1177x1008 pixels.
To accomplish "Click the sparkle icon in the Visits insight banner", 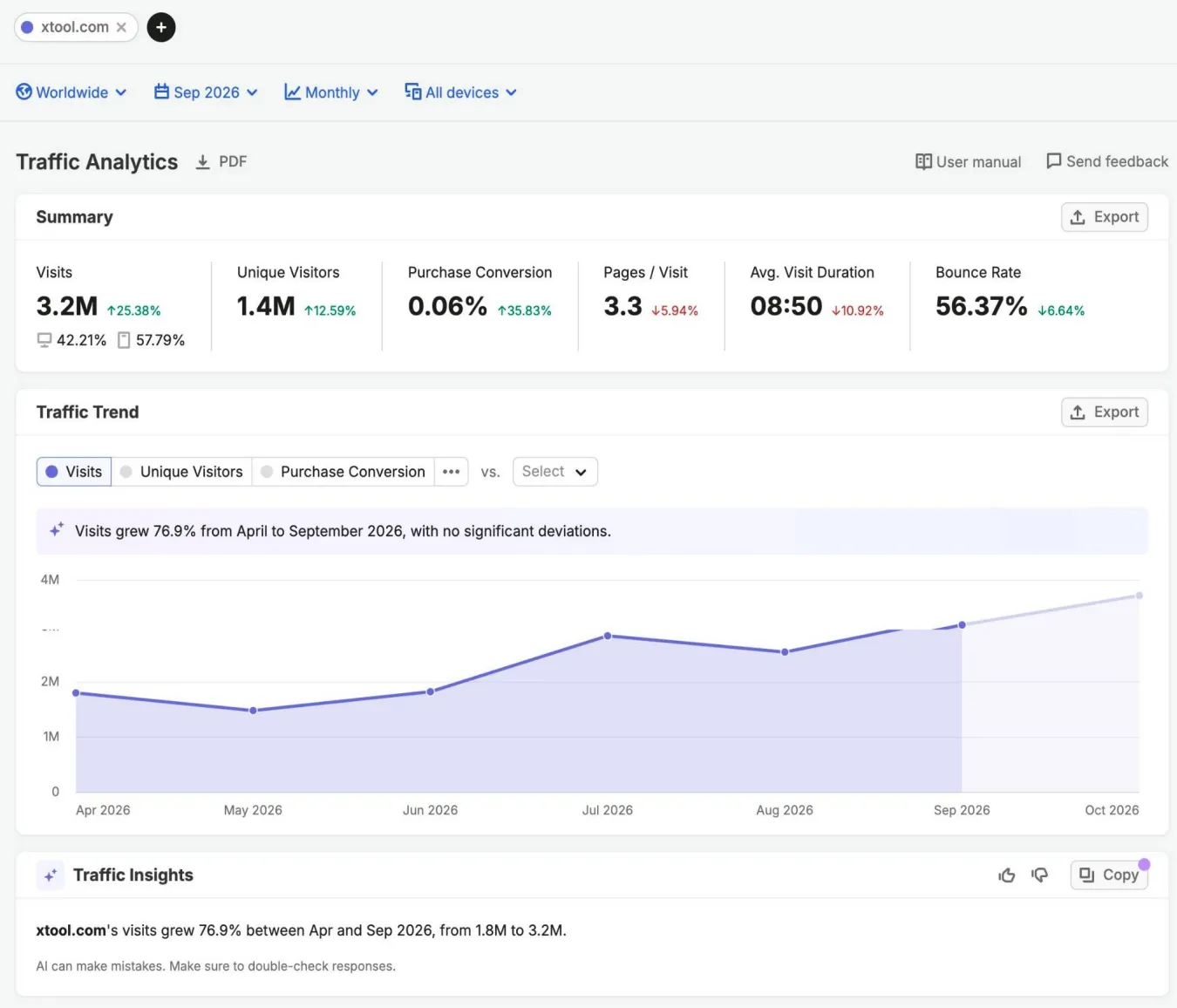I will tap(57, 530).
